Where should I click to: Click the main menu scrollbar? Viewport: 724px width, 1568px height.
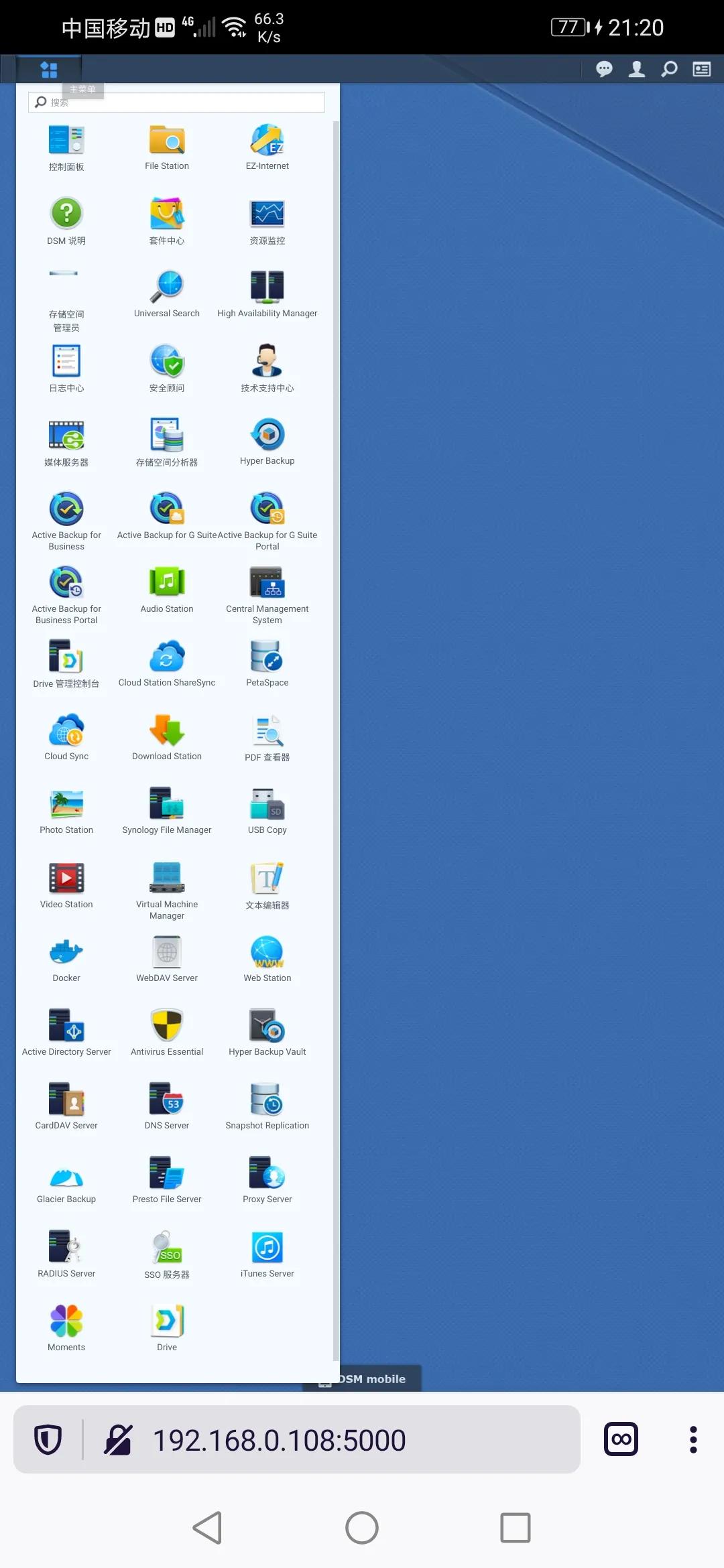pyautogui.click(x=336, y=740)
